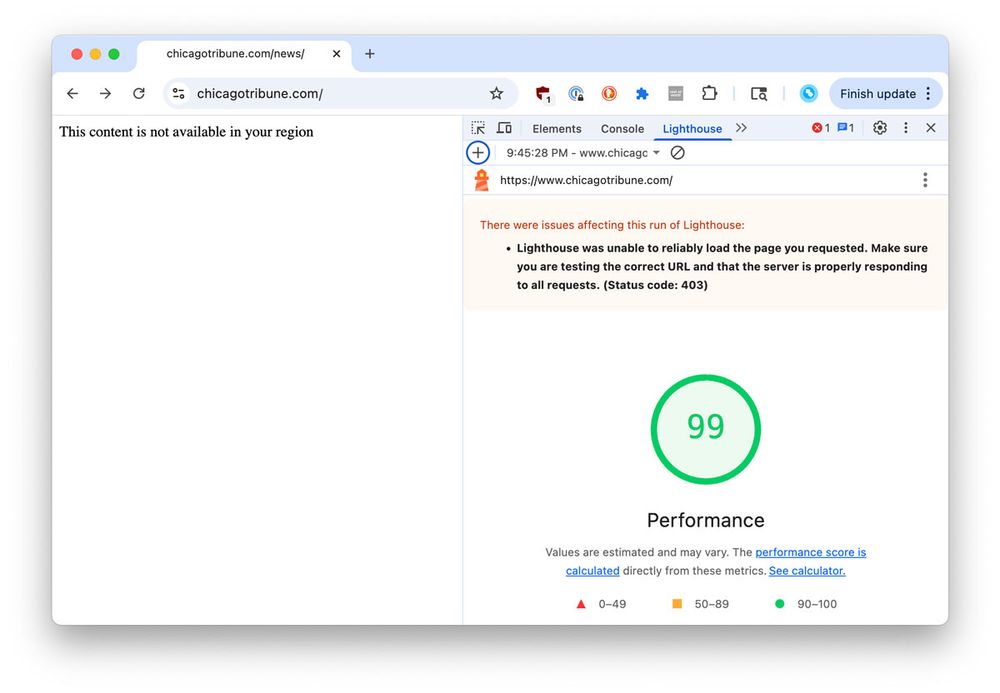Image resolution: width=1000 pixels, height=693 pixels.
Task: Click 'This content is not available' text
Action: click(x=186, y=132)
